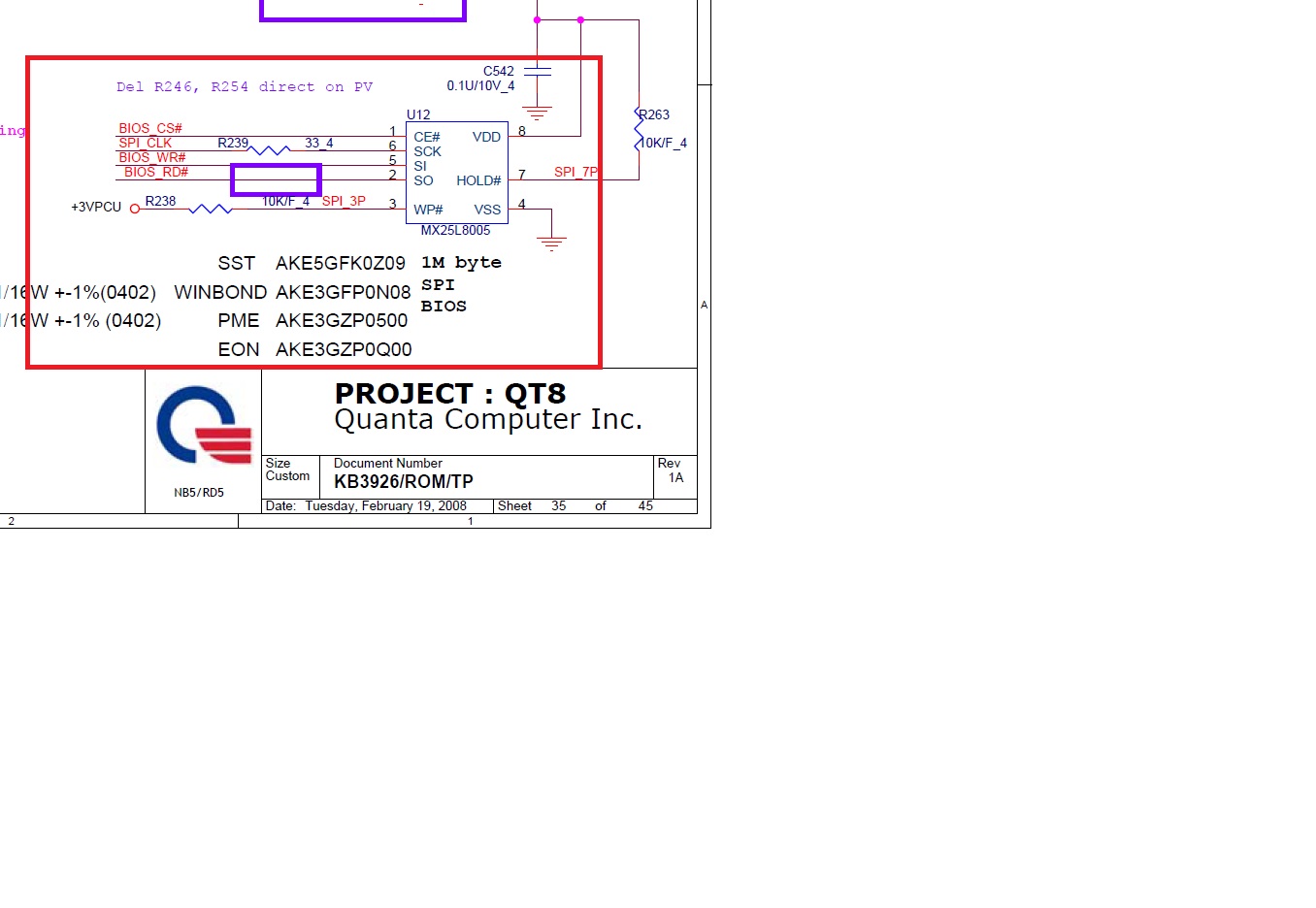The width and height of the screenshot is (1316, 908).
Task: Click the R239 reference designator
Action: (233, 143)
